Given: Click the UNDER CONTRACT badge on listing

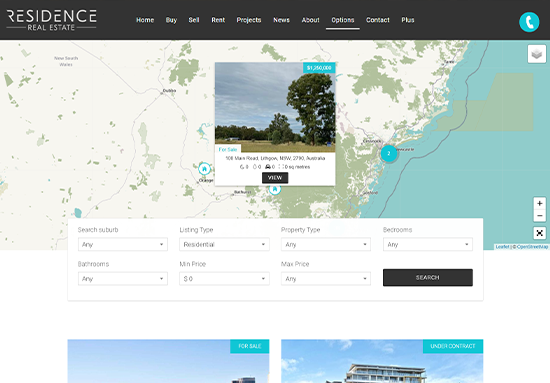Looking at the screenshot, I should pyautogui.click(x=453, y=346).
